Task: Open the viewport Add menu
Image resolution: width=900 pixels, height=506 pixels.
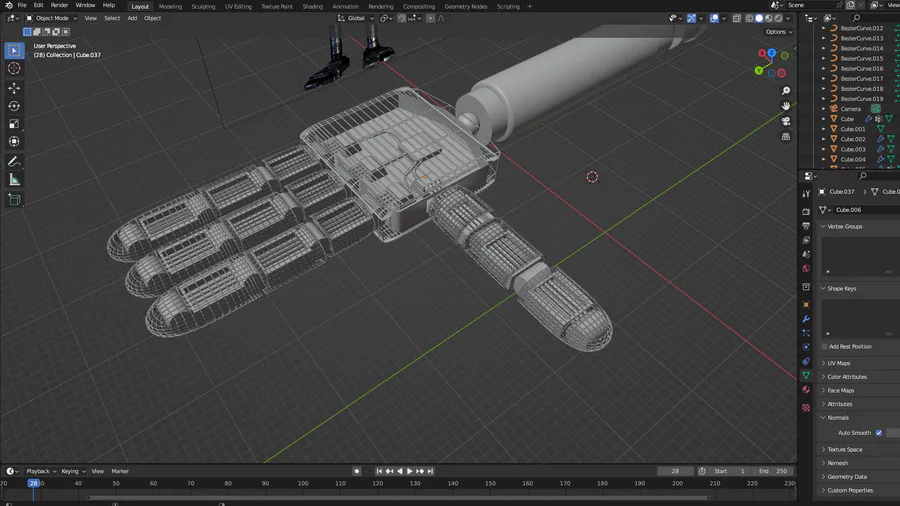Action: (x=132, y=18)
